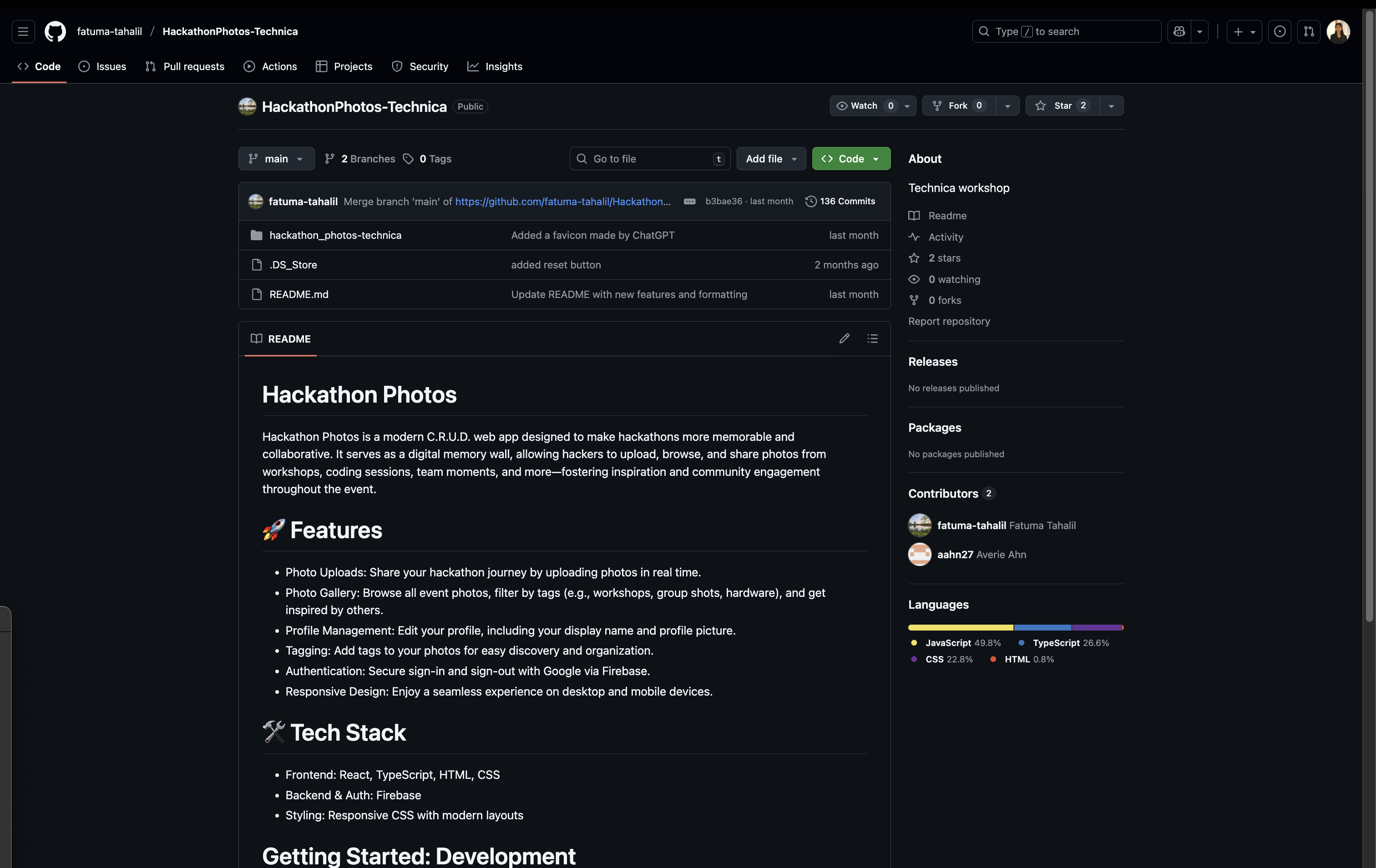This screenshot has width=1376, height=868.
Task: Star this repository
Action: coord(1062,106)
